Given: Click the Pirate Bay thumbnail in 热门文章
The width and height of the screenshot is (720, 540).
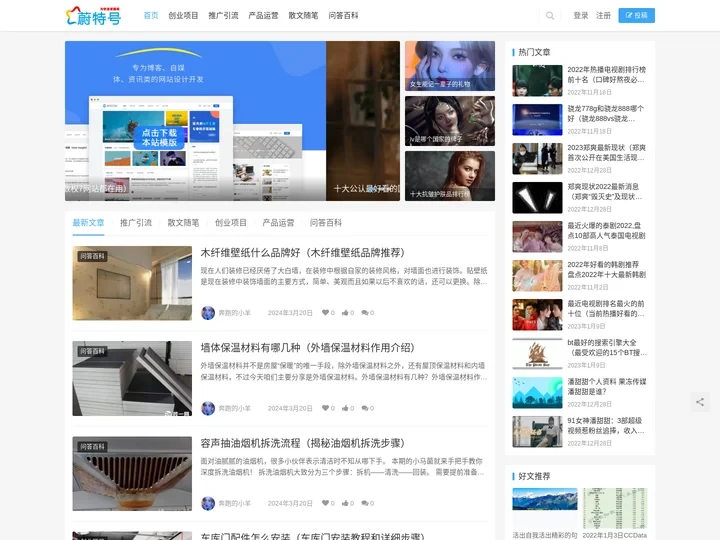Looking at the screenshot, I should [537, 354].
